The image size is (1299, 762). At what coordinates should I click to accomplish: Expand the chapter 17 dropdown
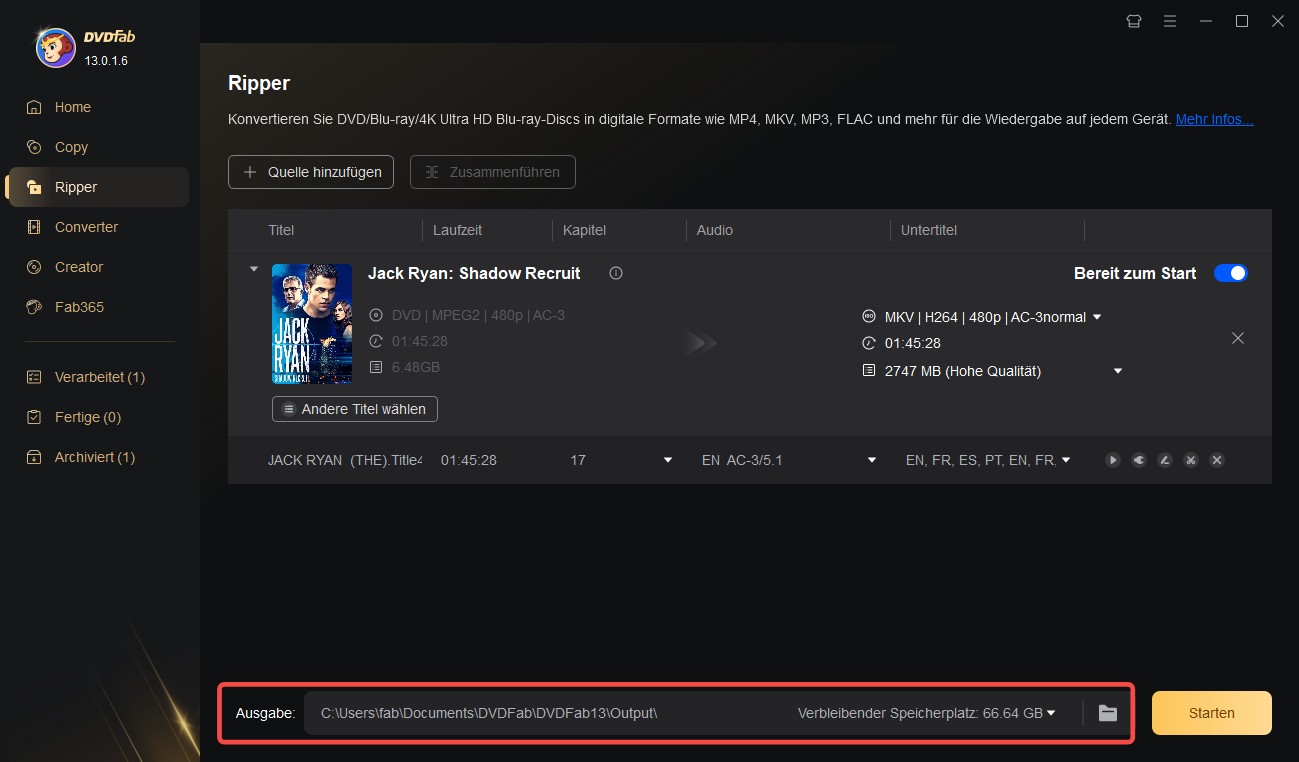point(668,460)
